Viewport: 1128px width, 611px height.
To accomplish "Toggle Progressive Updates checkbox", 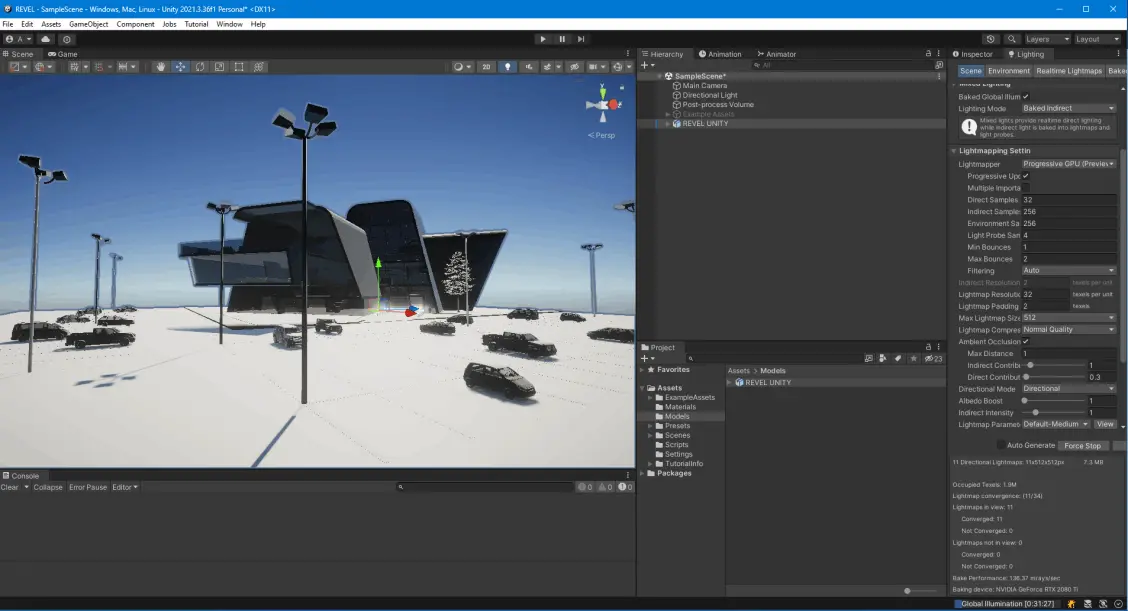I will point(1026,176).
